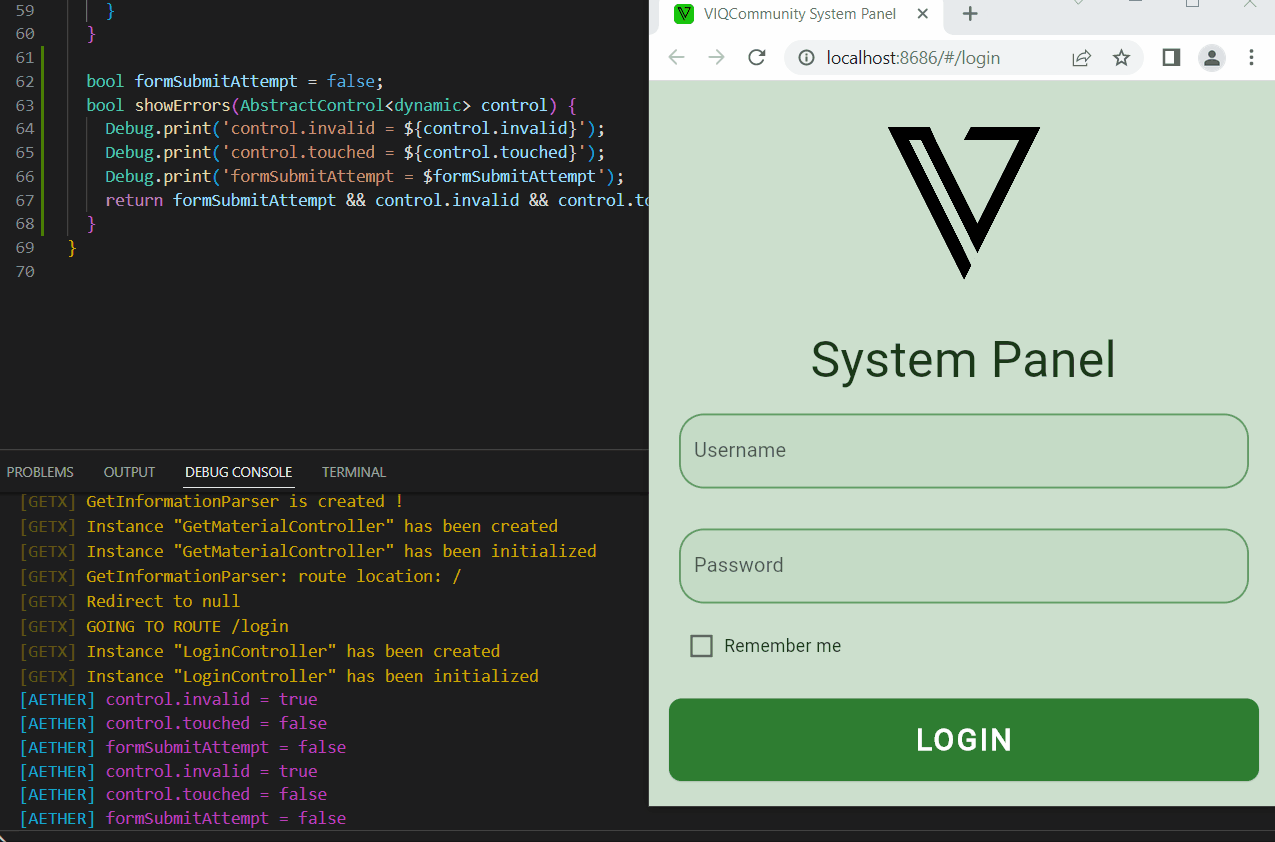Click inside the Username field
The width and height of the screenshot is (1275, 842).
(x=963, y=451)
